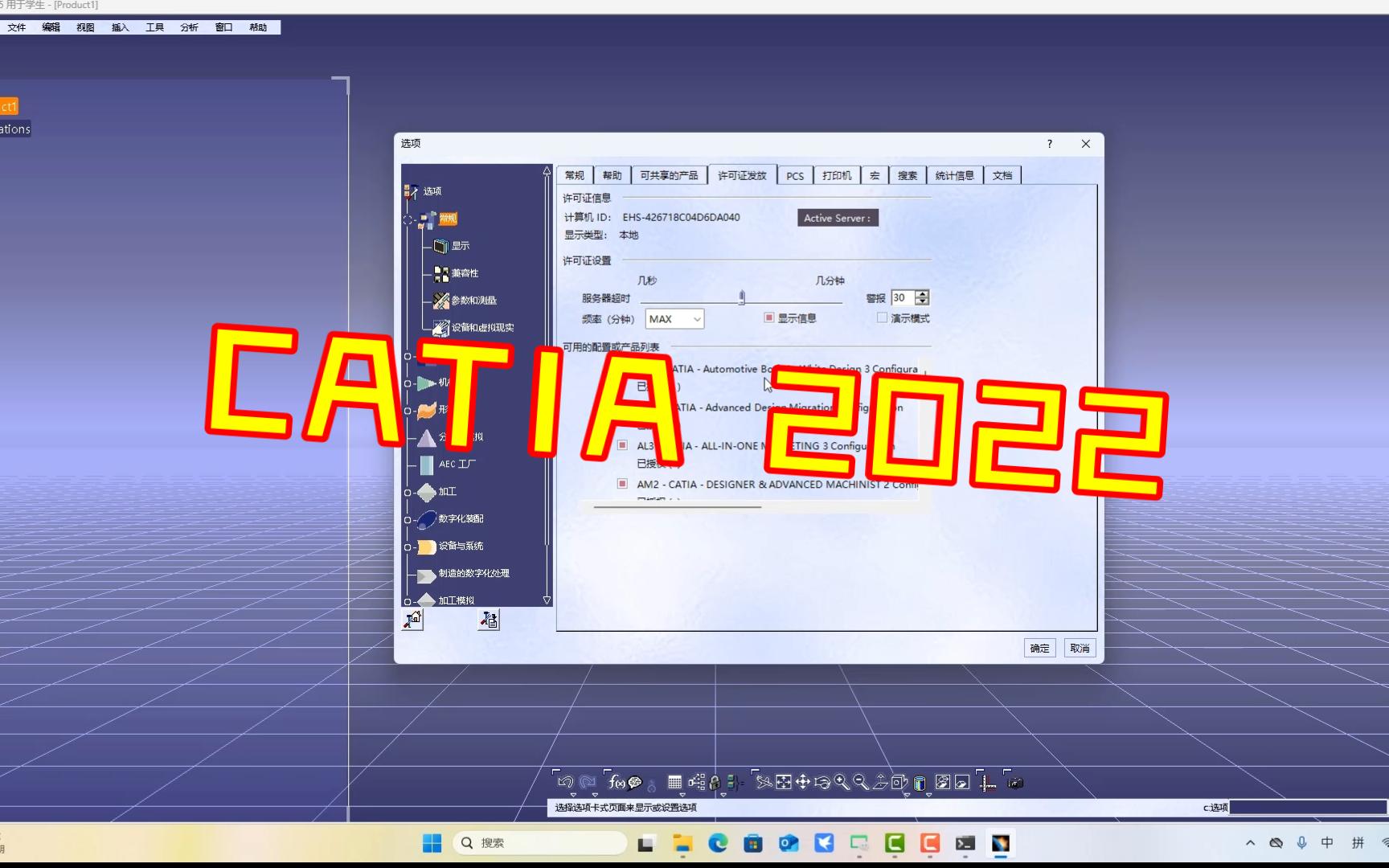Collapse the 常规 tree node
Screen dimensions: 1389x868
pos(408,219)
